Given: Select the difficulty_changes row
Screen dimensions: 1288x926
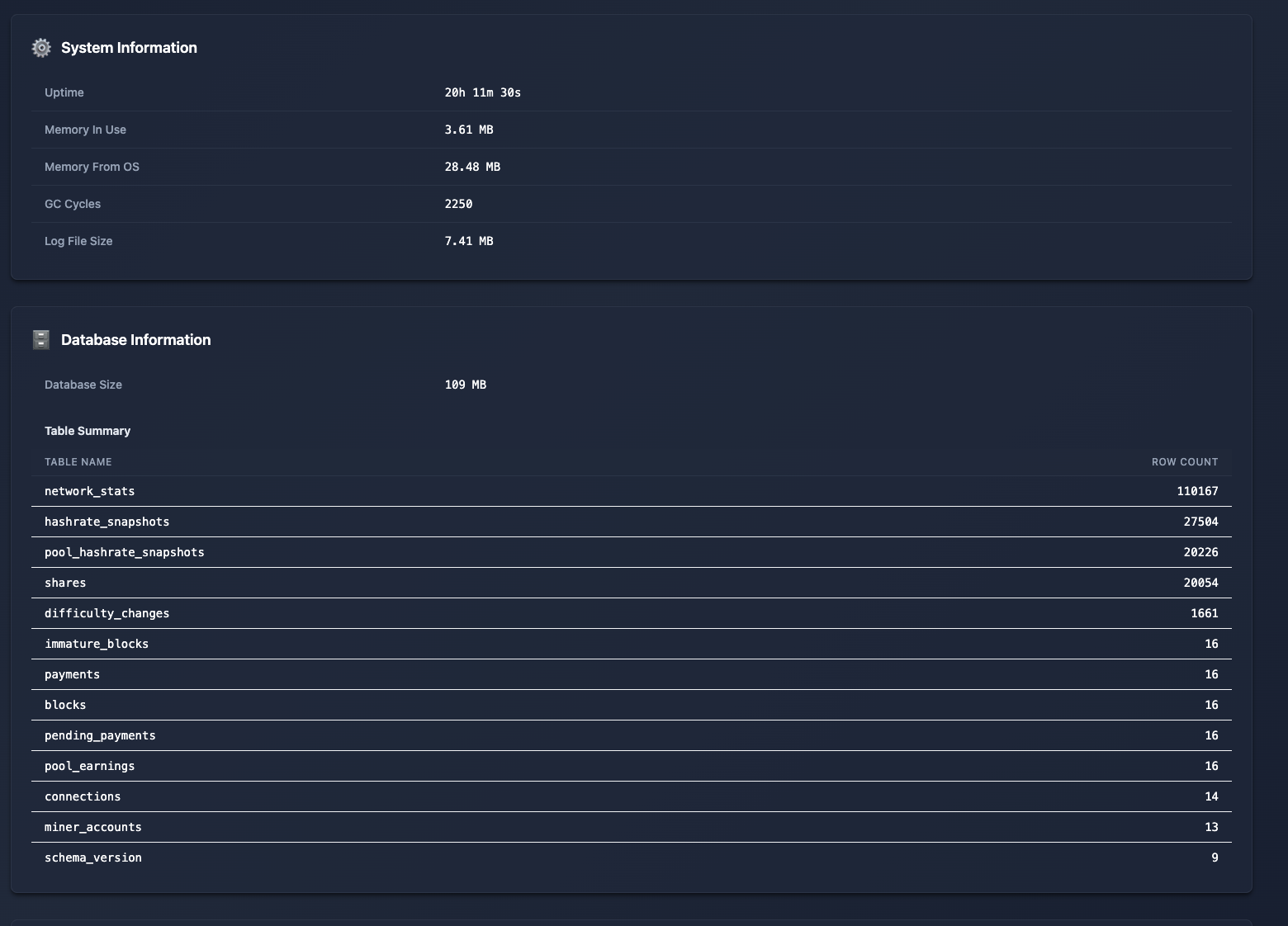Looking at the screenshot, I should pyautogui.click(x=107, y=613).
